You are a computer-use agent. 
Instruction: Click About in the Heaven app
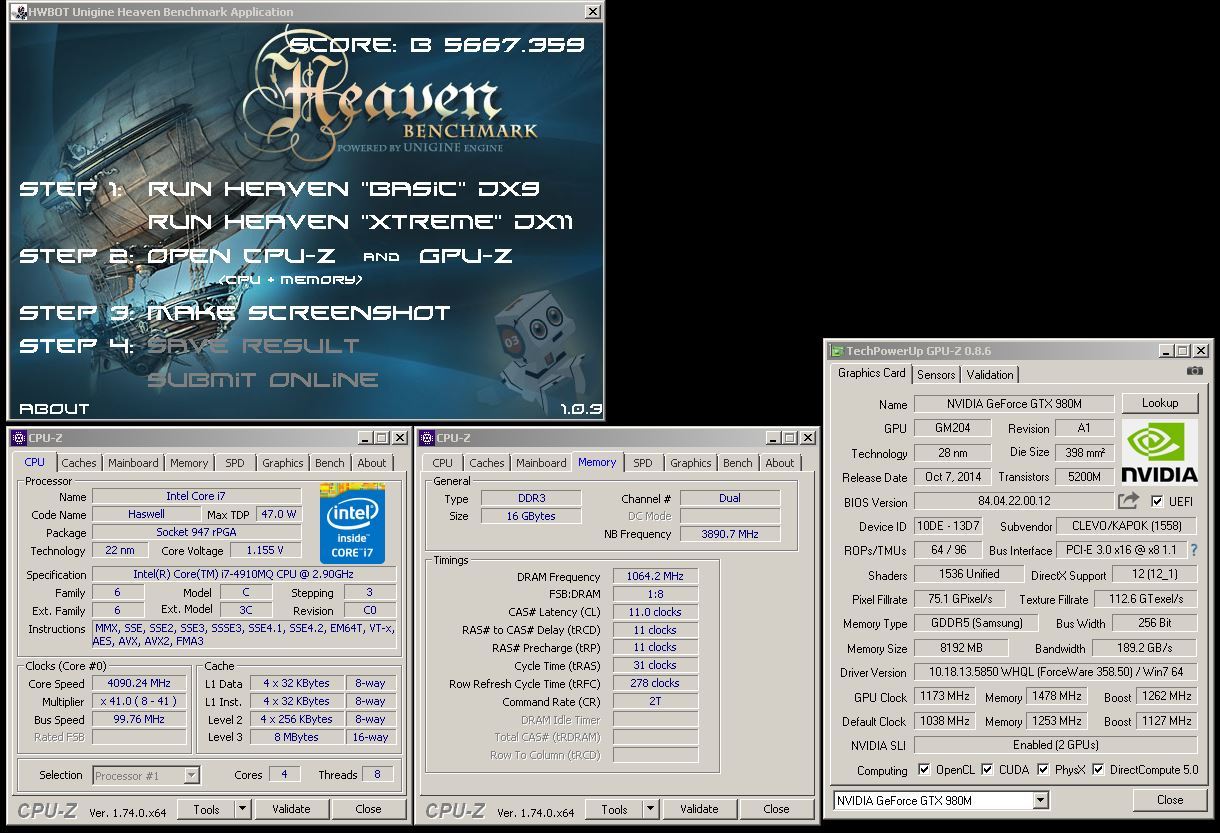54,409
